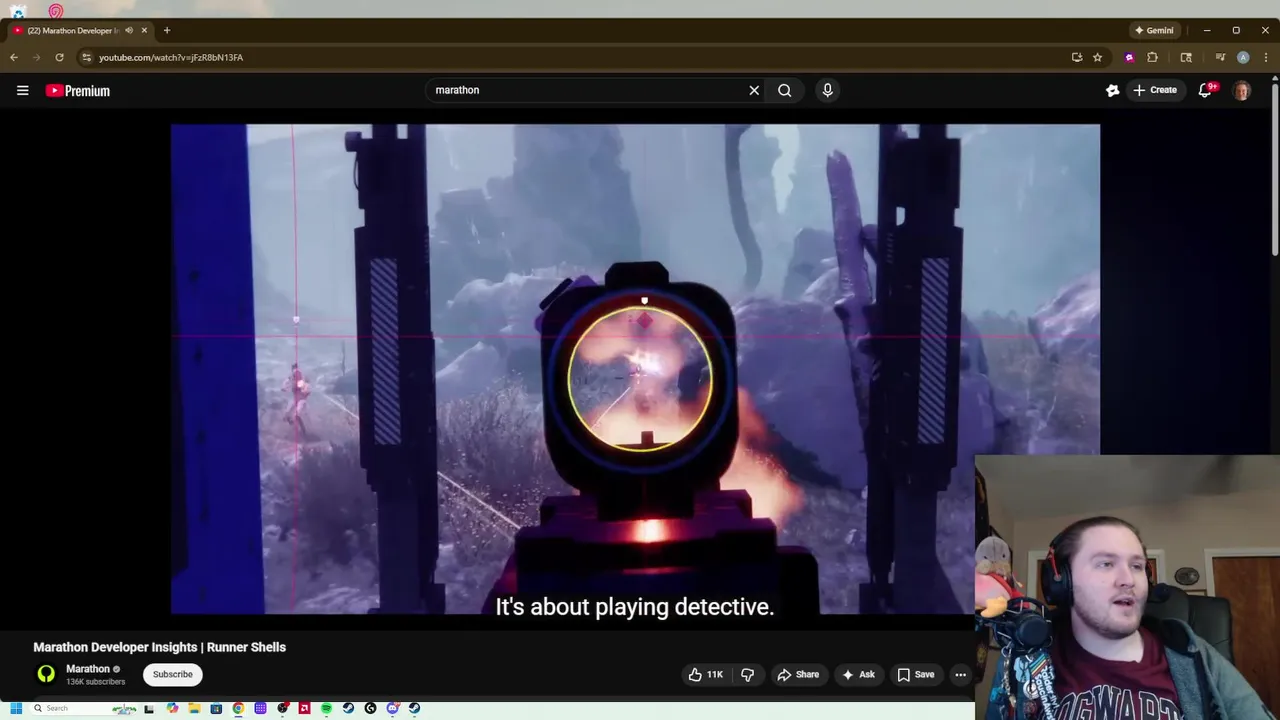This screenshot has height=720, width=1280.
Task: Open the purple extension icon
Action: click(x=1129, y=57)
